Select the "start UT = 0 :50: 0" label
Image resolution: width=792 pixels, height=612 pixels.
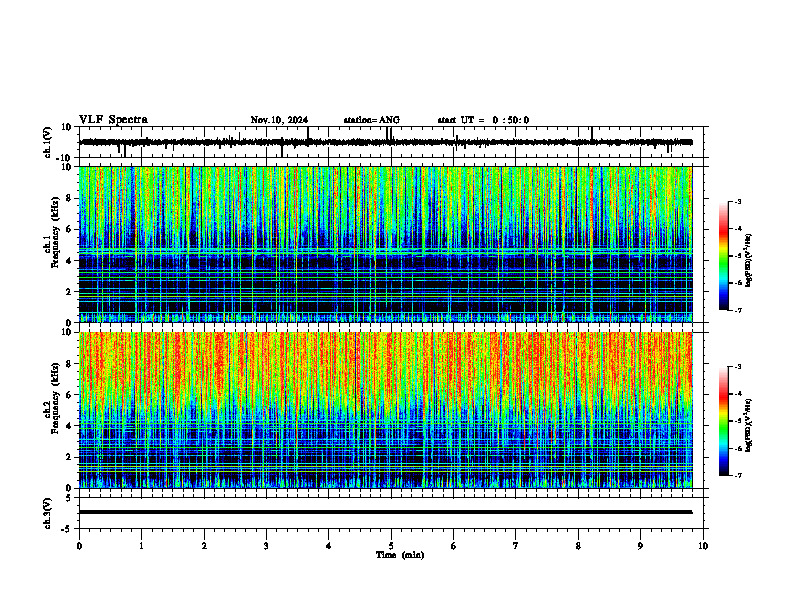pos(483,120)
